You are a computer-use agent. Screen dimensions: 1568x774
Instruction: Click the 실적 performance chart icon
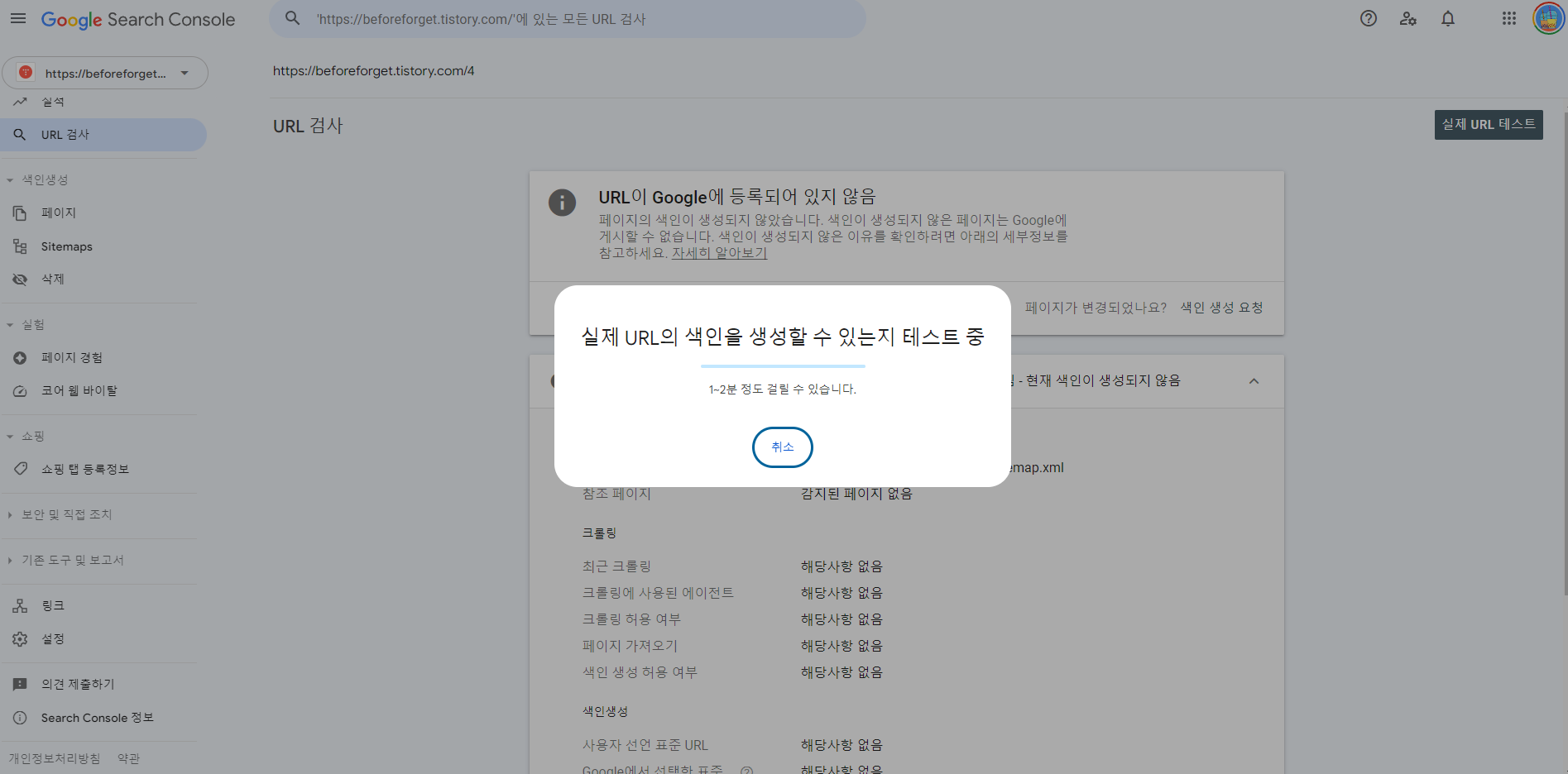[x=20, y=102]
